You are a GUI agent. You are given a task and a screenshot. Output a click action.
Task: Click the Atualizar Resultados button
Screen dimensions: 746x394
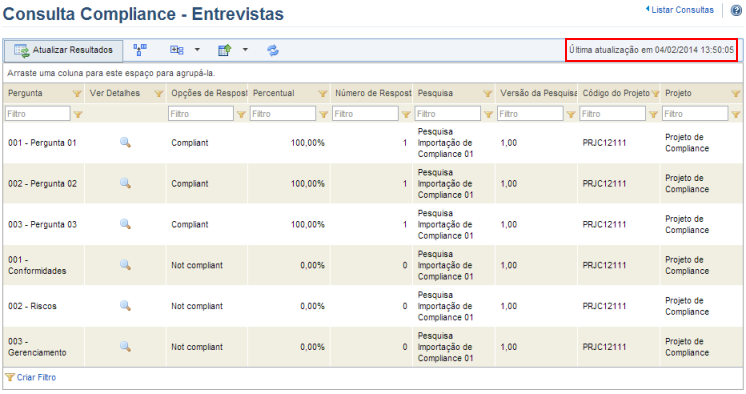pos(63,50)
